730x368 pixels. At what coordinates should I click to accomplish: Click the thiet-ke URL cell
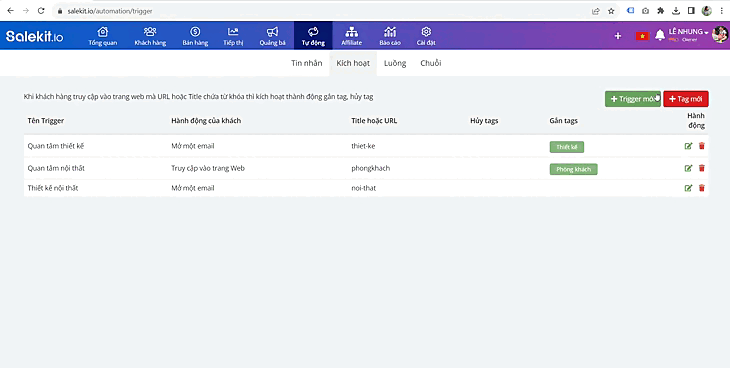tap(363, 146)
